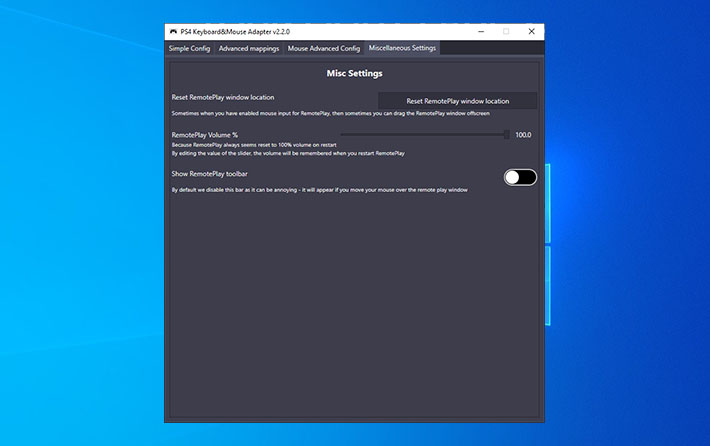
Task: Click the PS4 Keyboard&Mouse Adapter v2.2.0 title
Action: coord(235,32)
